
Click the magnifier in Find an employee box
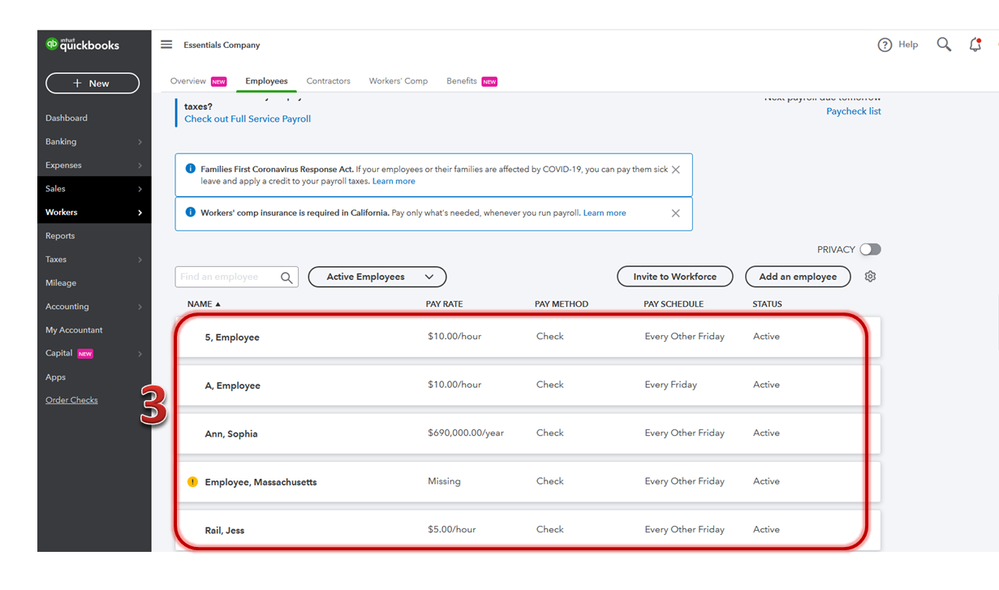(x=287, y=277)
